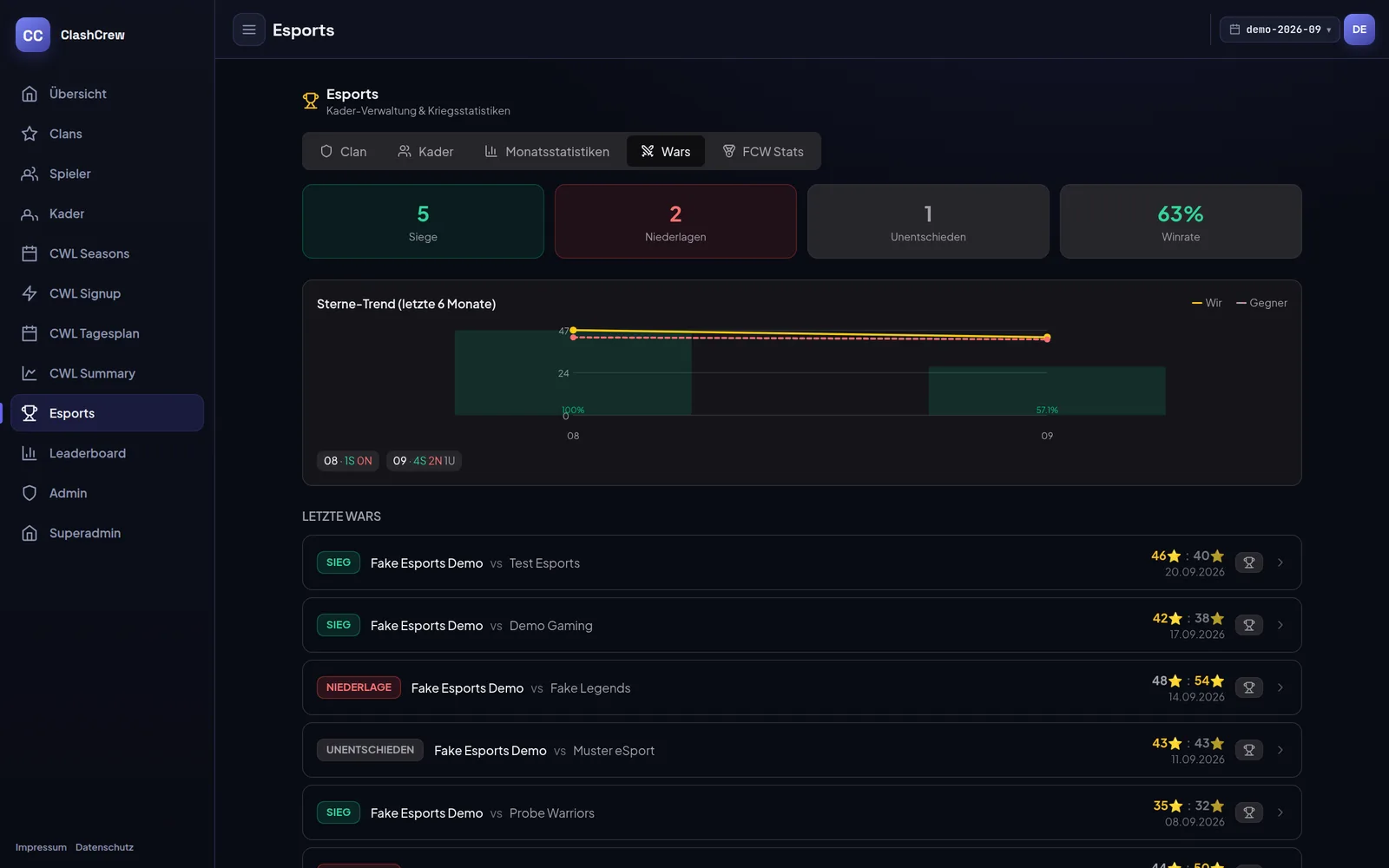This screenshot has height=868, width=1389.
Task: Go to CWL Signup page
Action: pos(107,293)
